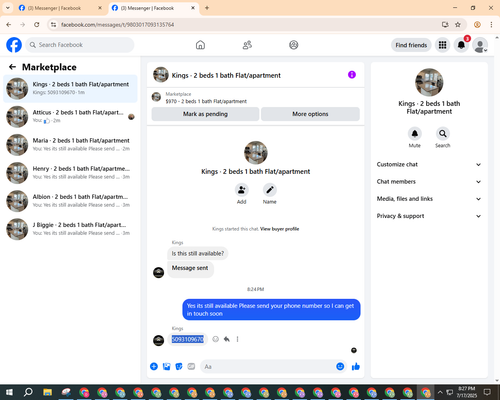
Task: Open File Explorer from the taskbar
Action: 48,392
